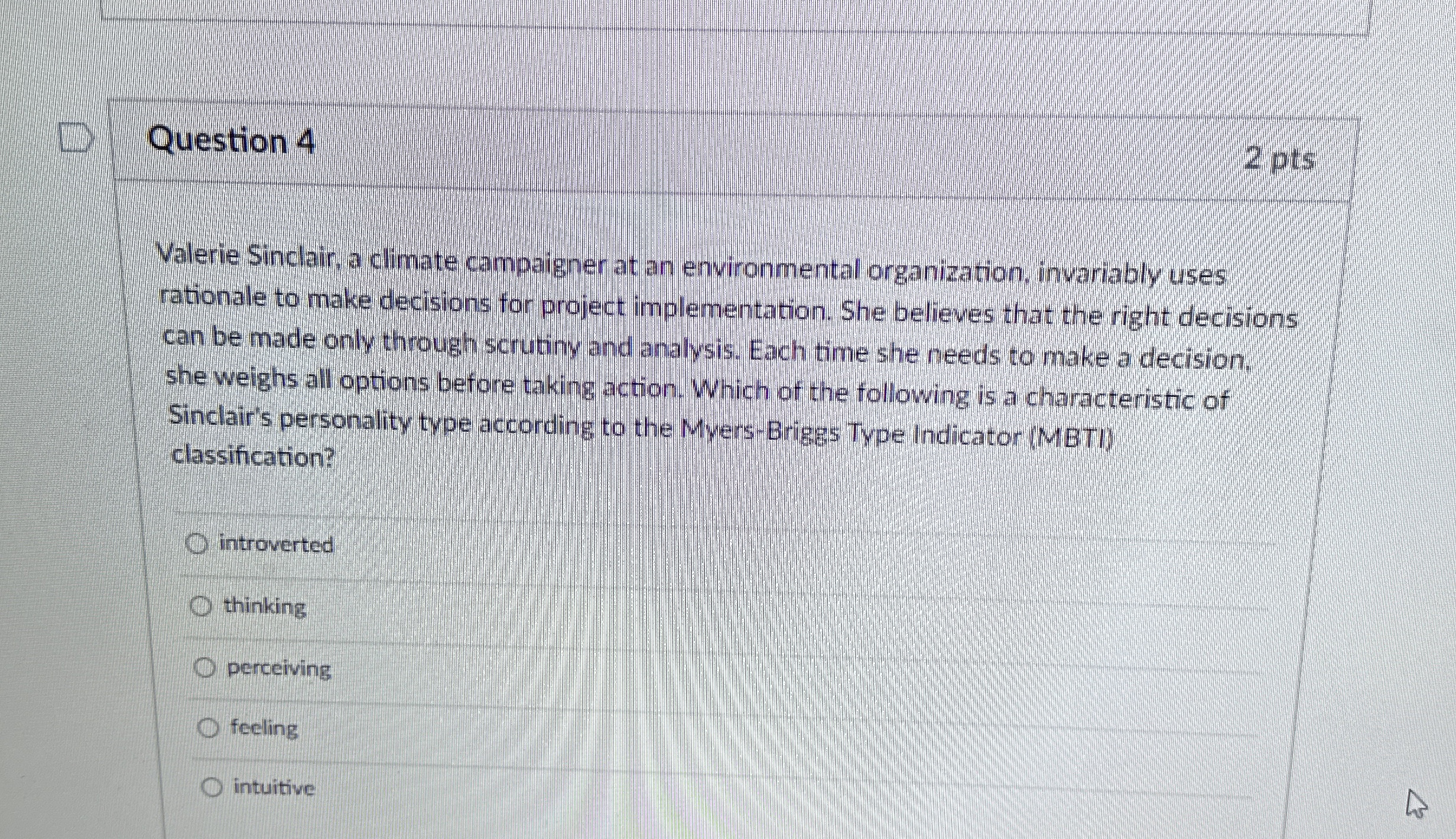Flag Question 4 for review

(77, 138)
